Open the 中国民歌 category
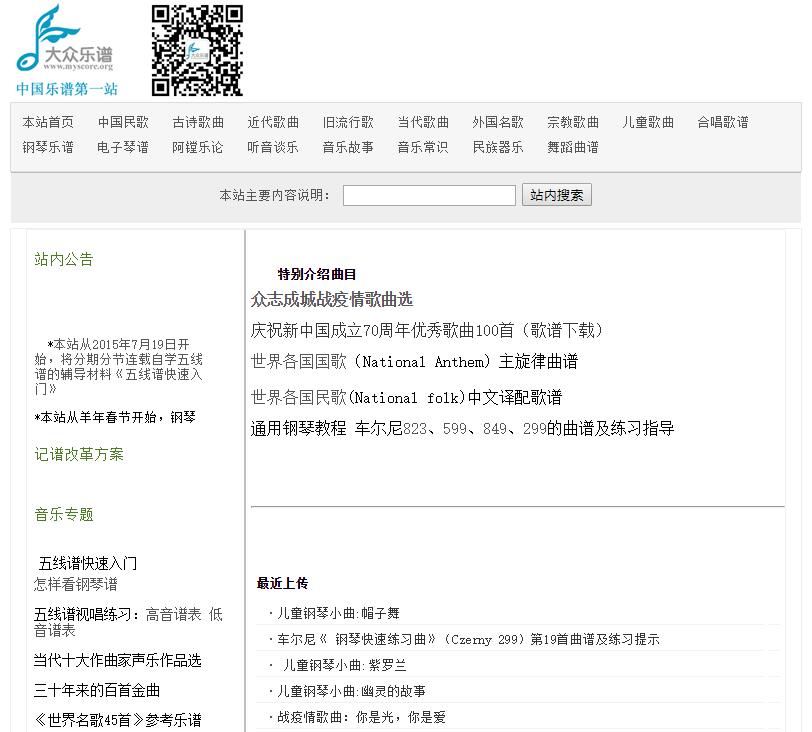The image size is (812, 732). pos(123,122)
